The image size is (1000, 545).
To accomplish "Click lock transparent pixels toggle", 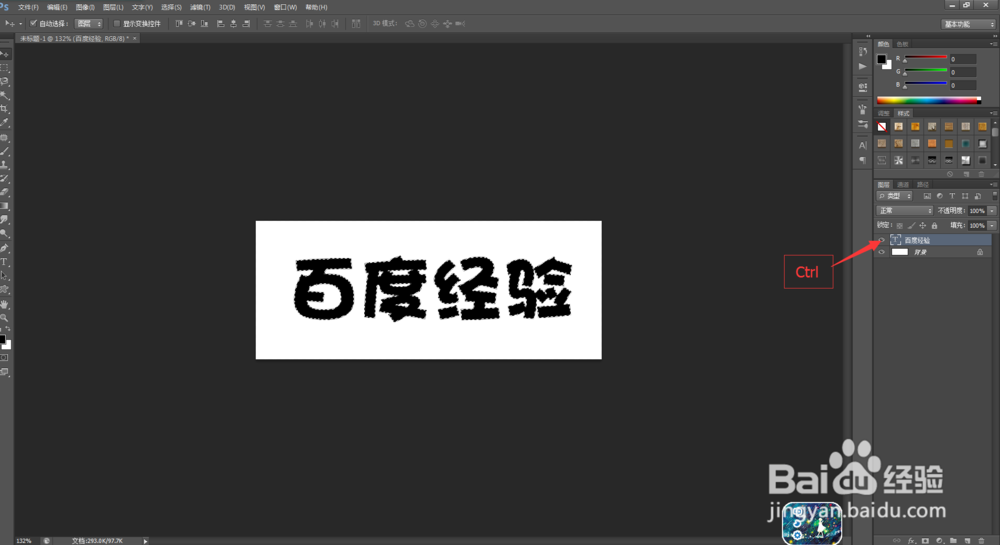I will pos(900,226).
